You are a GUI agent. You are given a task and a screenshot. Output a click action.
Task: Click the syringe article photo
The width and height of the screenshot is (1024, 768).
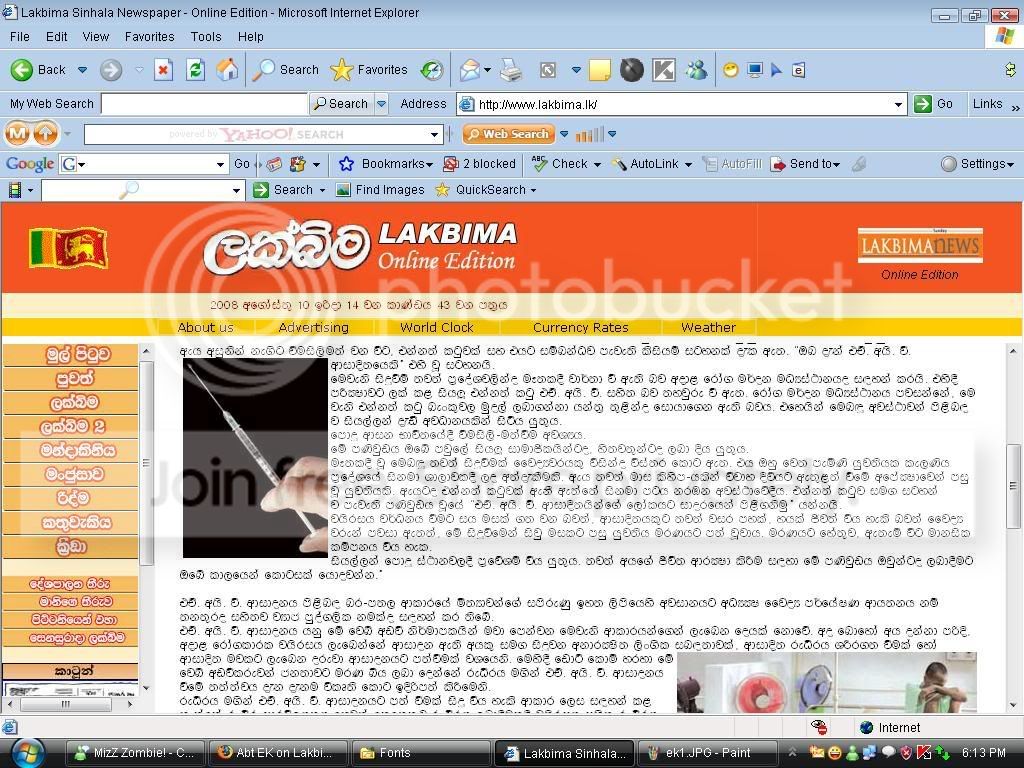pos(255,458)
